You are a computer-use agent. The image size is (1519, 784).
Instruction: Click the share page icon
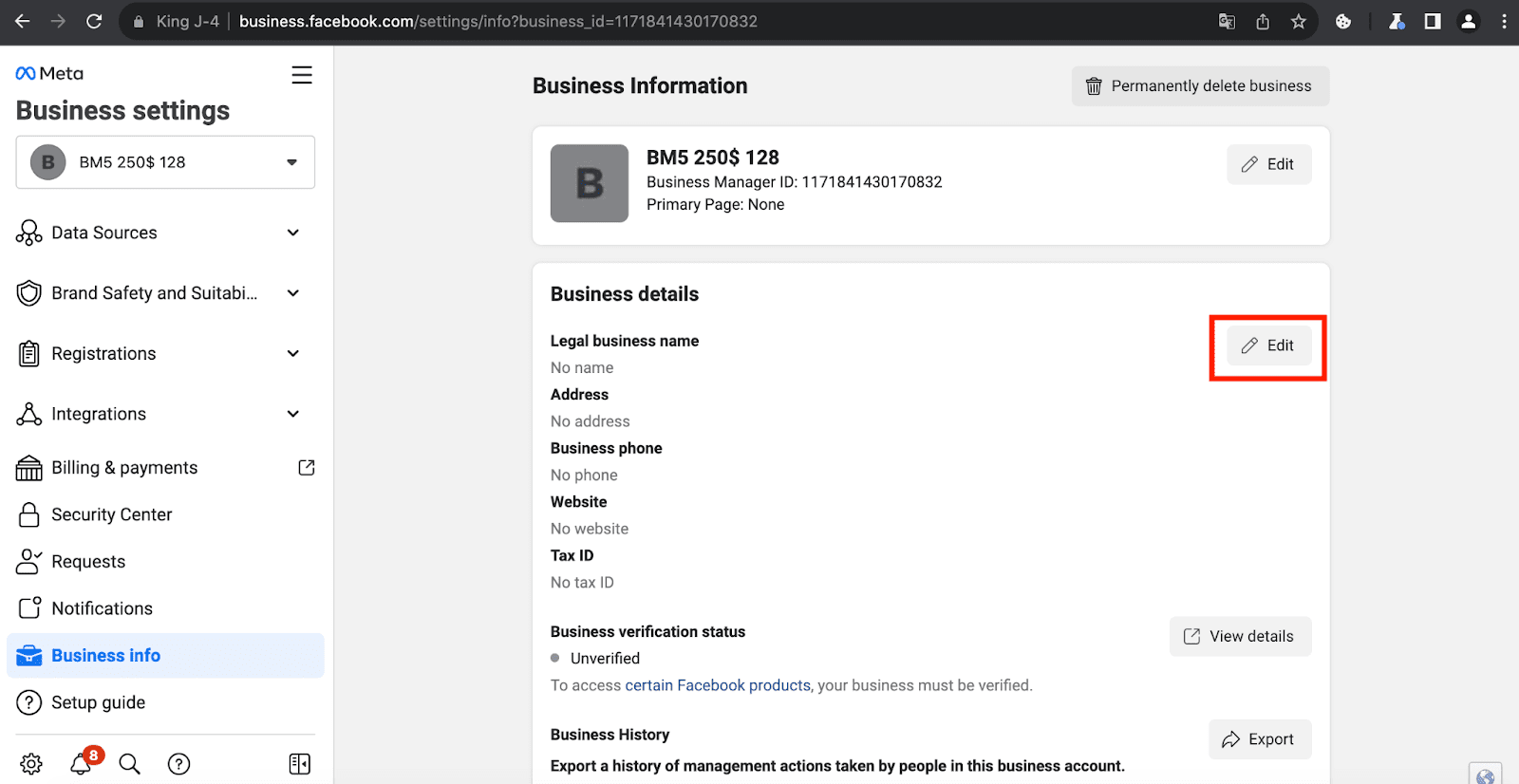(x=1263, y=21)
